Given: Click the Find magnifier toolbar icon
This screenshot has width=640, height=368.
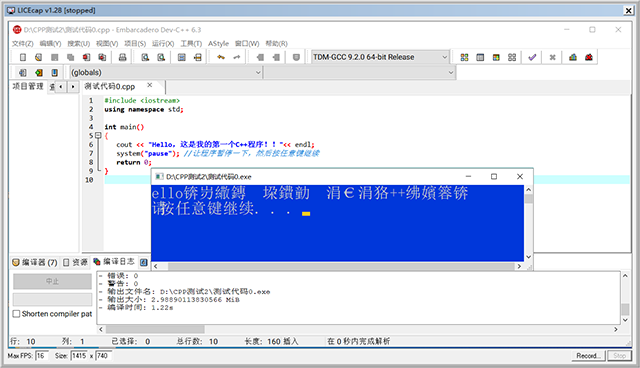Looking at the screenshot, I should click(x=145, y=58).
